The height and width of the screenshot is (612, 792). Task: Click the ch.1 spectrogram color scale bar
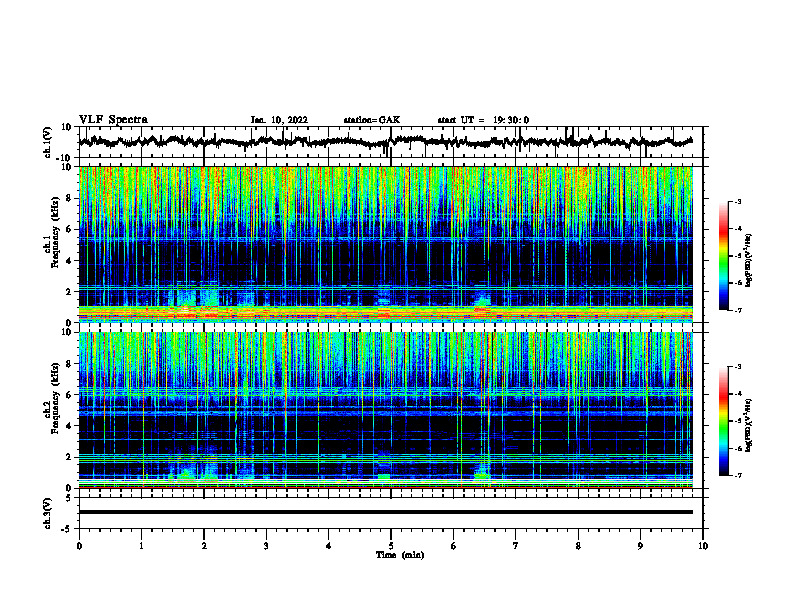coord(724,256)
